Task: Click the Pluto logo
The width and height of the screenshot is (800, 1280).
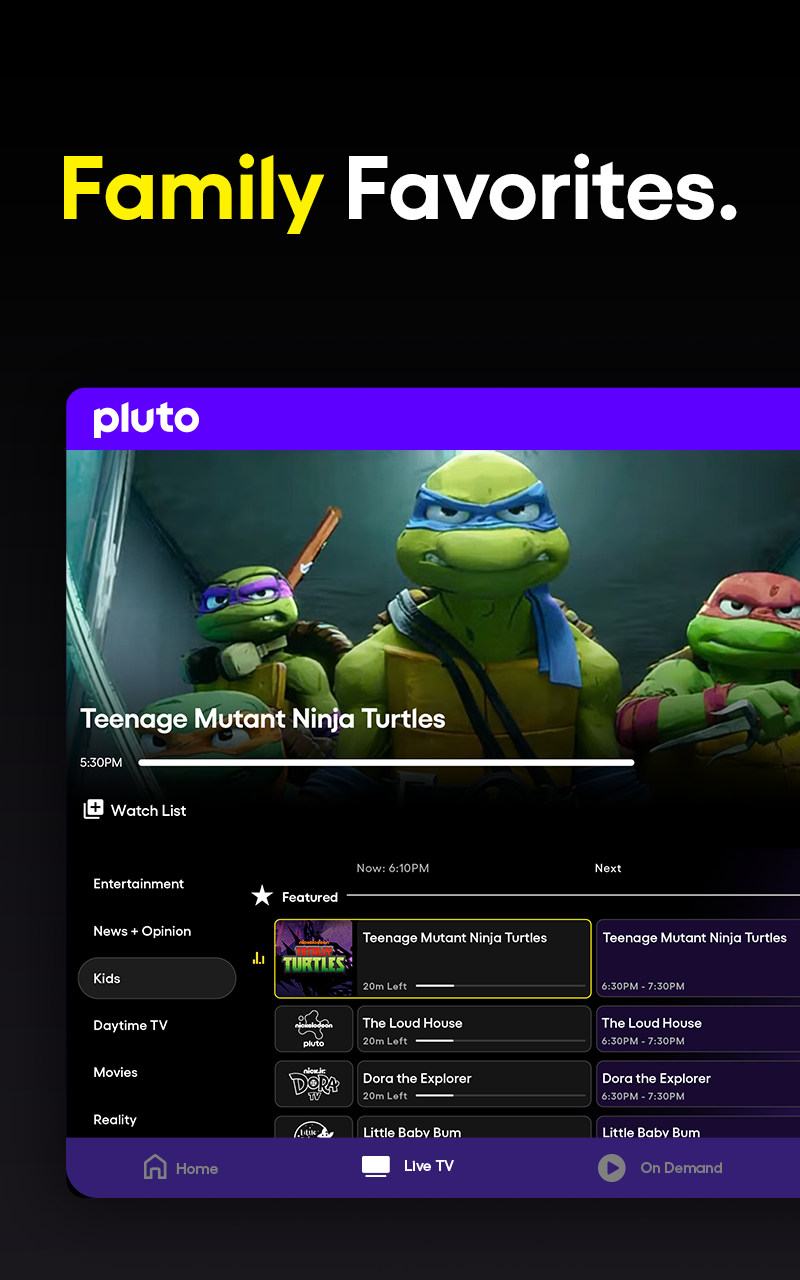Action: [146, 419]
